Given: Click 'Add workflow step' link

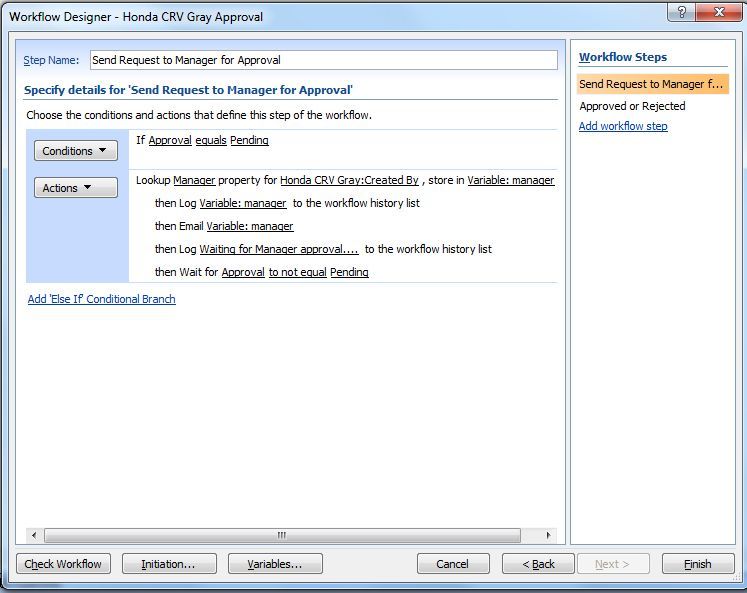Looking at the screenshot, I should click(x=623, y=126).
